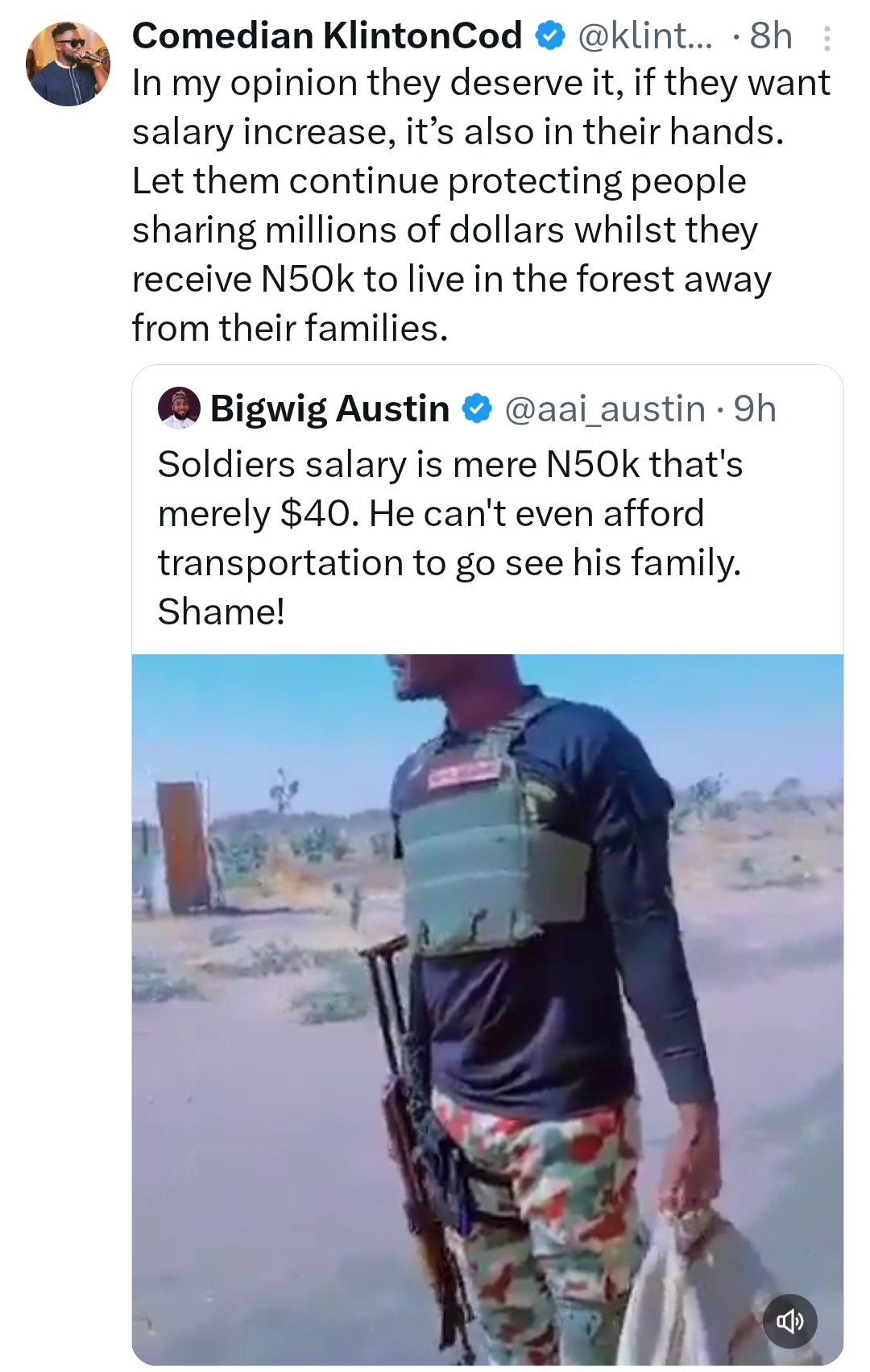The width and height of the screenshot is (870, 1372).
Task: Click the line "from their families."
Action: pyautogui.click(x=290, y=329)
